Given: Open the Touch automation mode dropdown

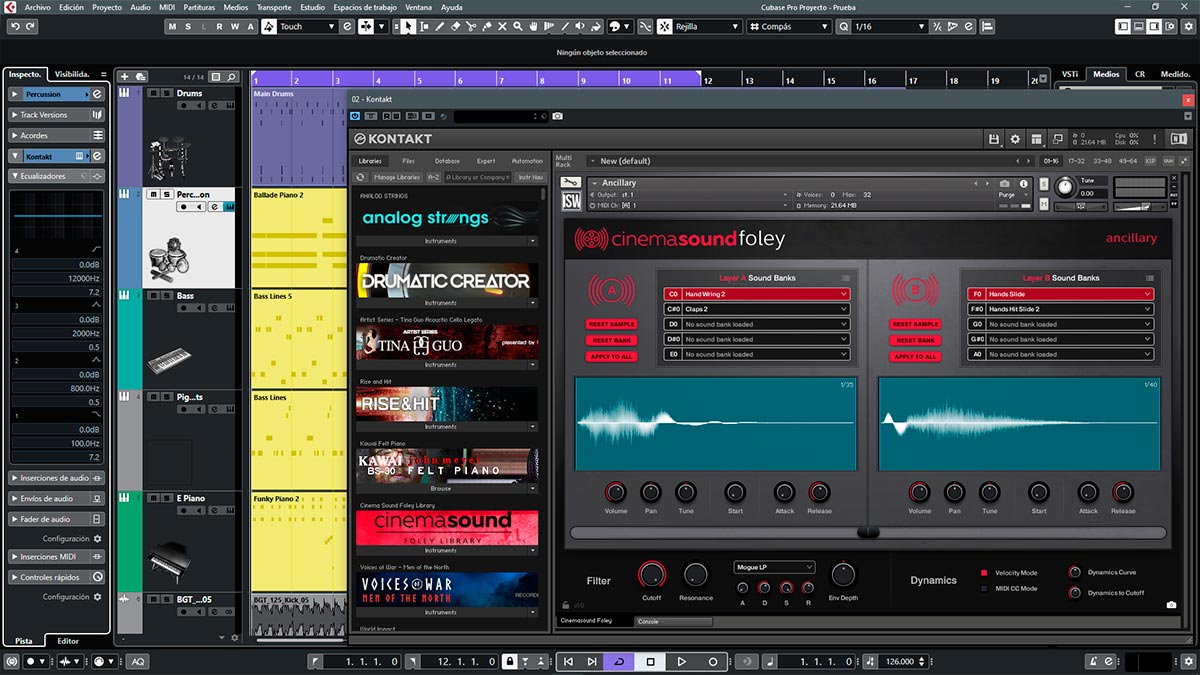Looking at the screenshot, I should (x=307, y=27).
